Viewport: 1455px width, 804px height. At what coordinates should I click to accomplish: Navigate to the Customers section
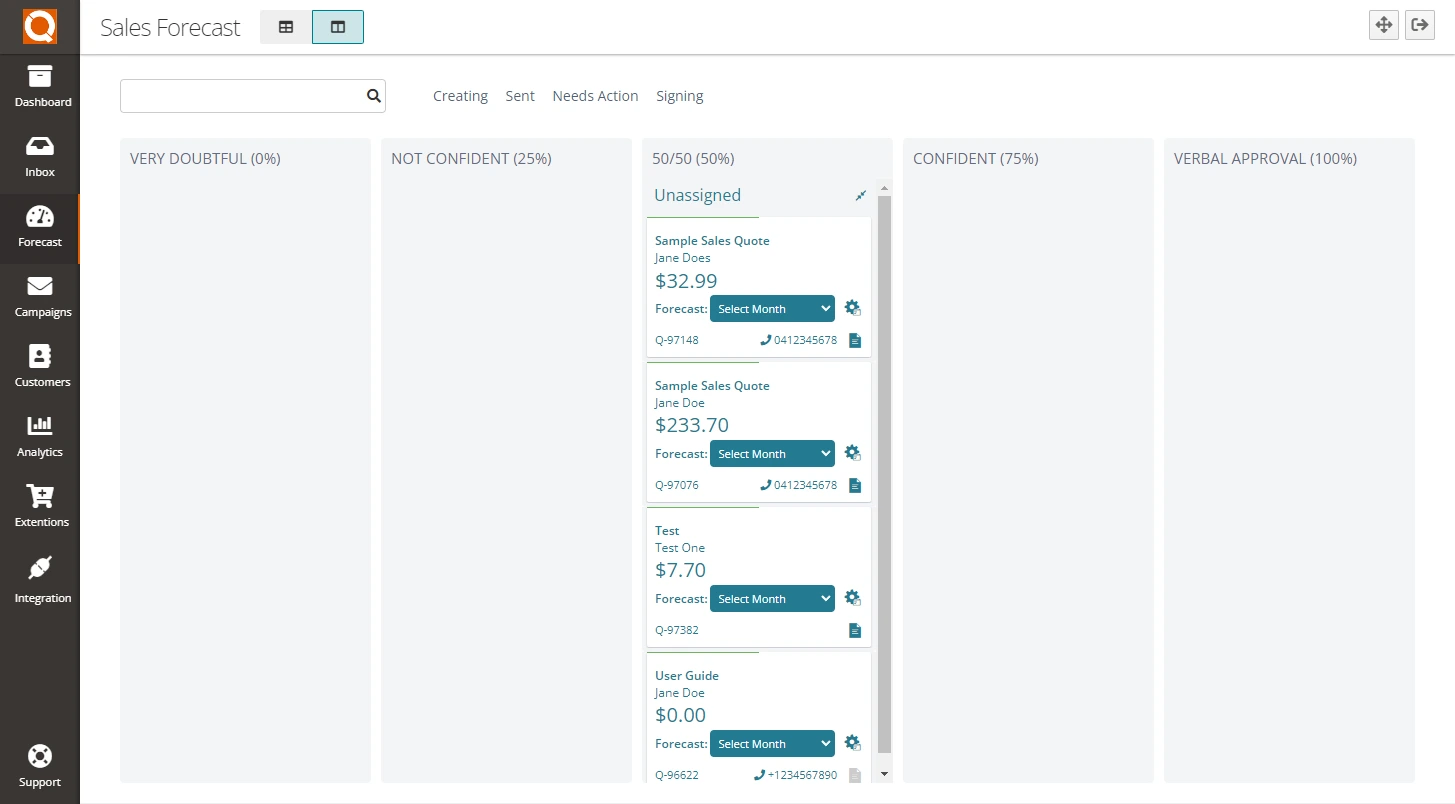click(40, 365)
